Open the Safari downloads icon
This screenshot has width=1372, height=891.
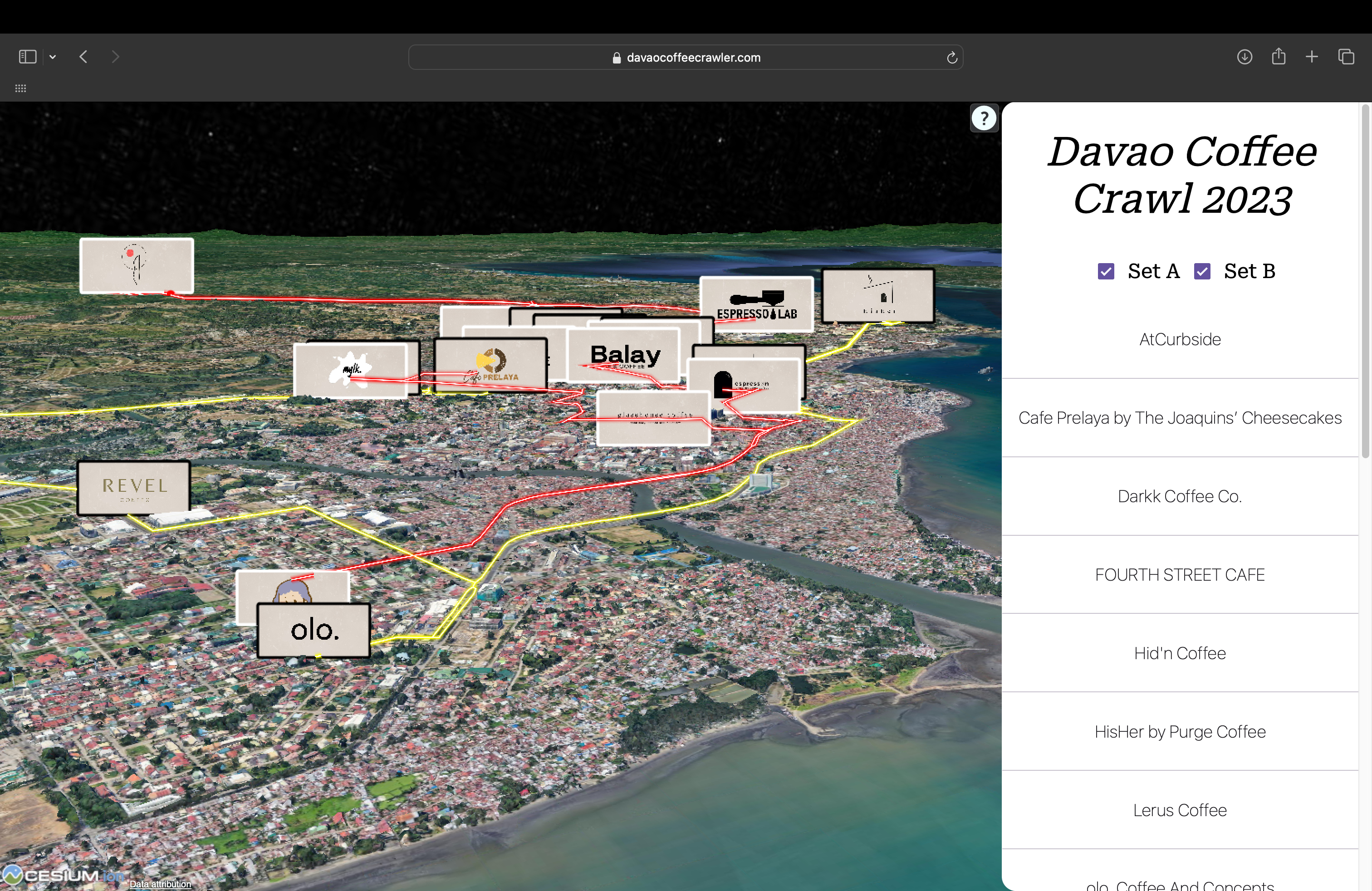(x=1244, y=56)
